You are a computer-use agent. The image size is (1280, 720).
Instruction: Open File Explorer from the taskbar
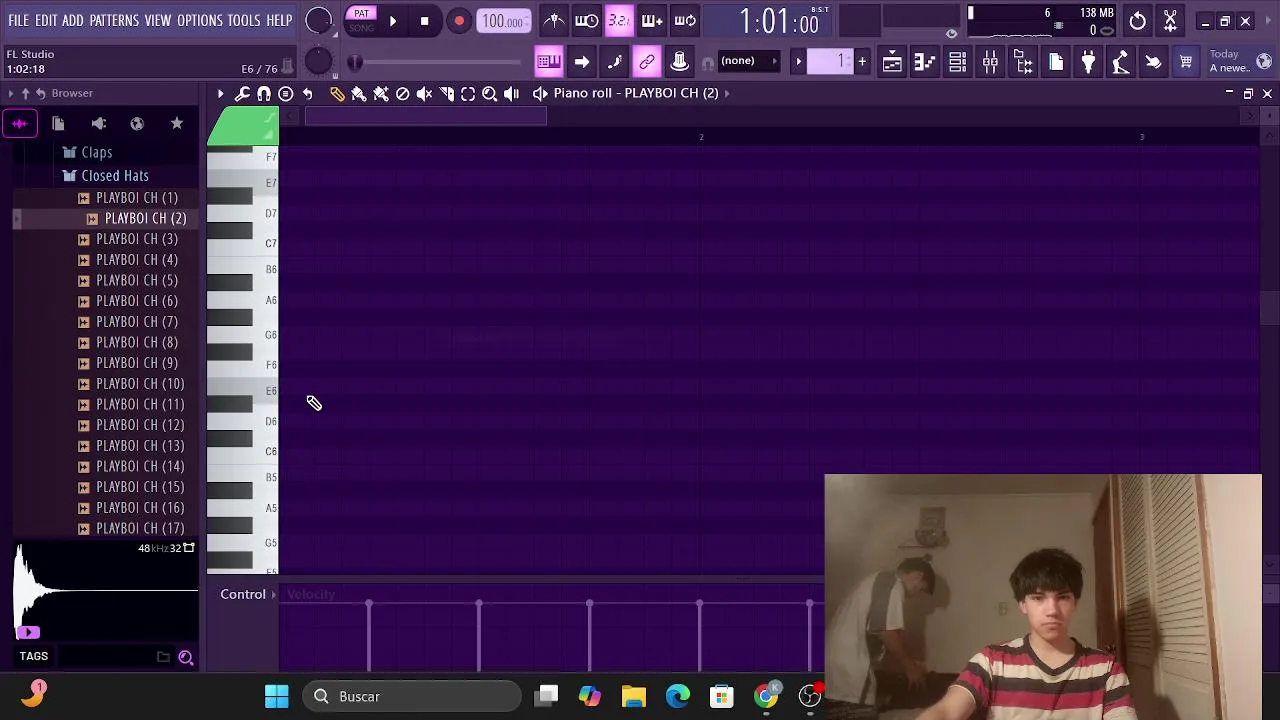(634, 696)
